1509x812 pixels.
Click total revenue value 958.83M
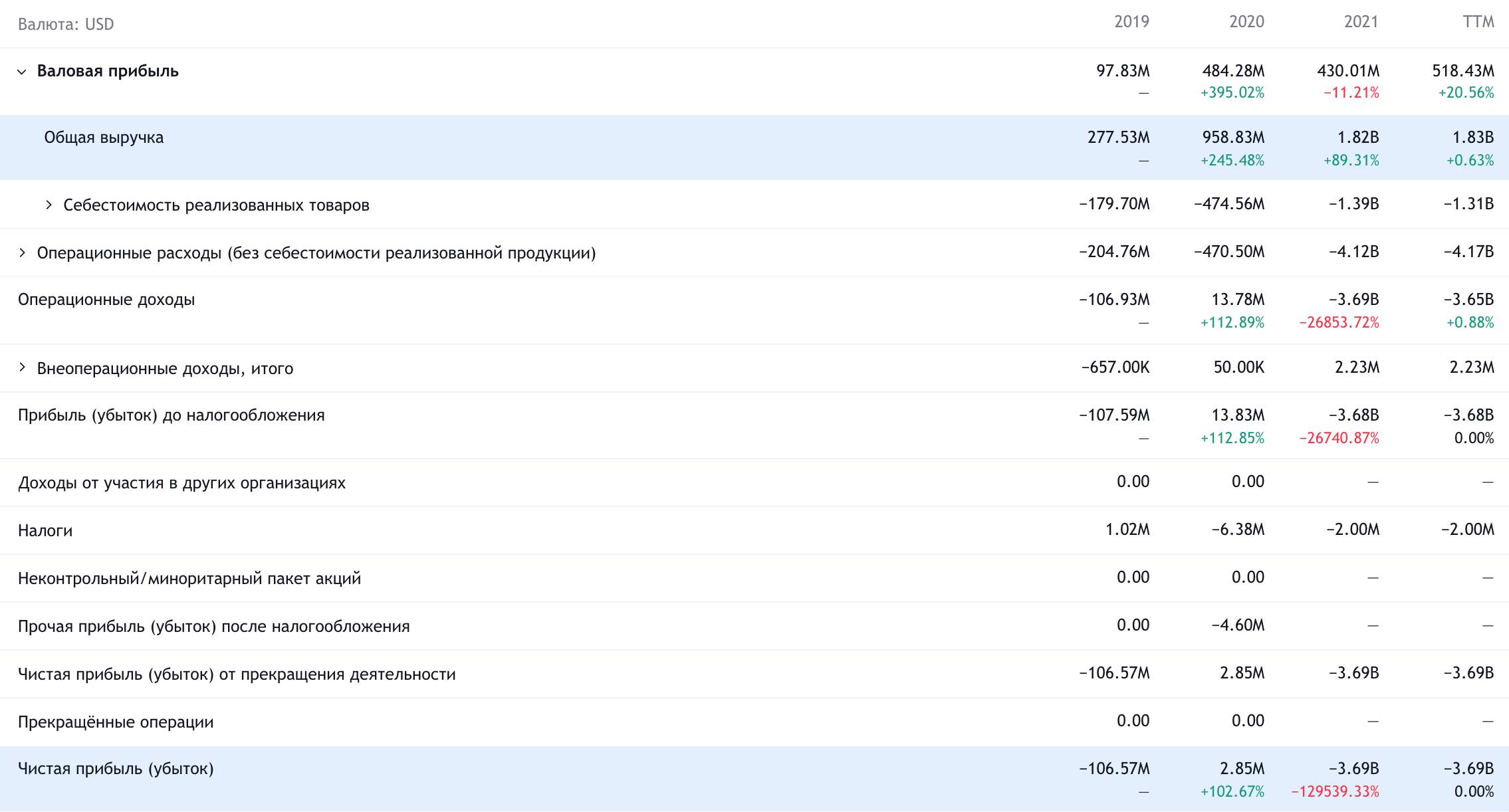tap(1233, 138)
